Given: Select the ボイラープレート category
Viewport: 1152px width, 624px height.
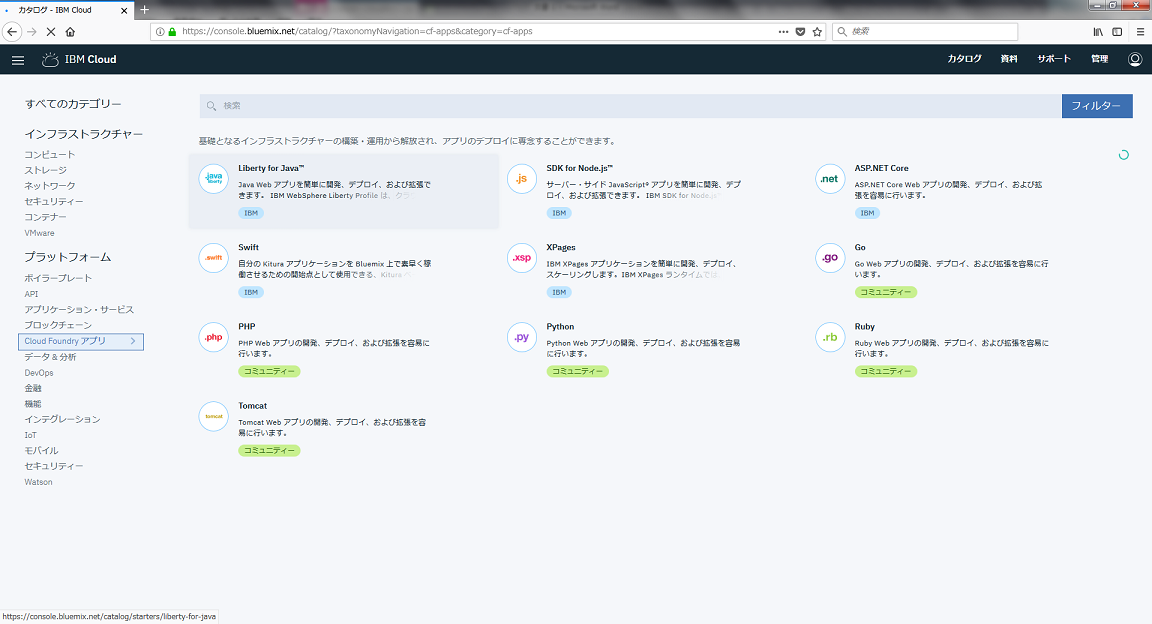Looking at the screenshot, I should [58, 278].
